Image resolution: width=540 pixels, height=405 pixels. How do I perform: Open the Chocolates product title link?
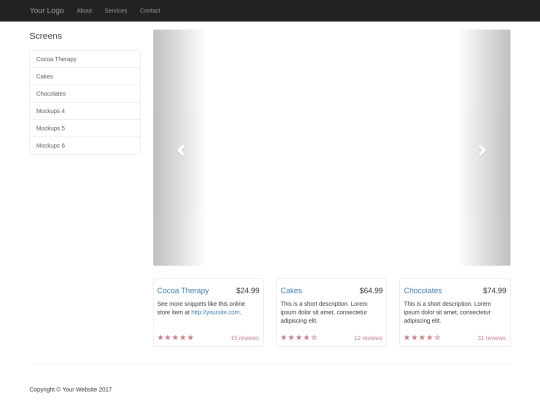(x=423, y=291)
